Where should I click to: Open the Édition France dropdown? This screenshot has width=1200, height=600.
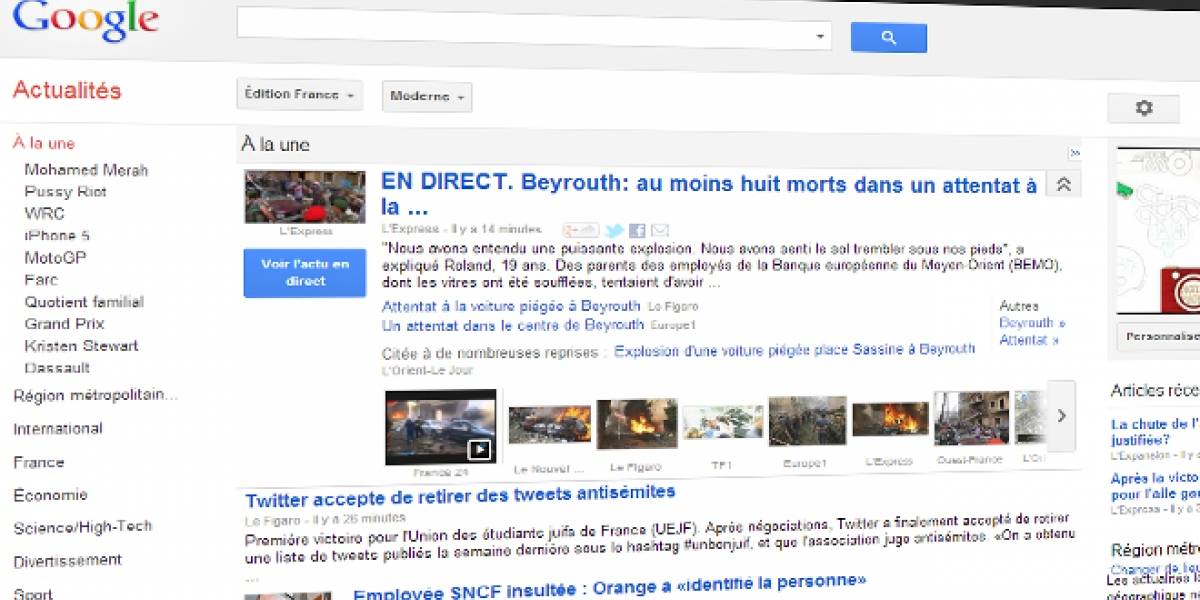299,95
